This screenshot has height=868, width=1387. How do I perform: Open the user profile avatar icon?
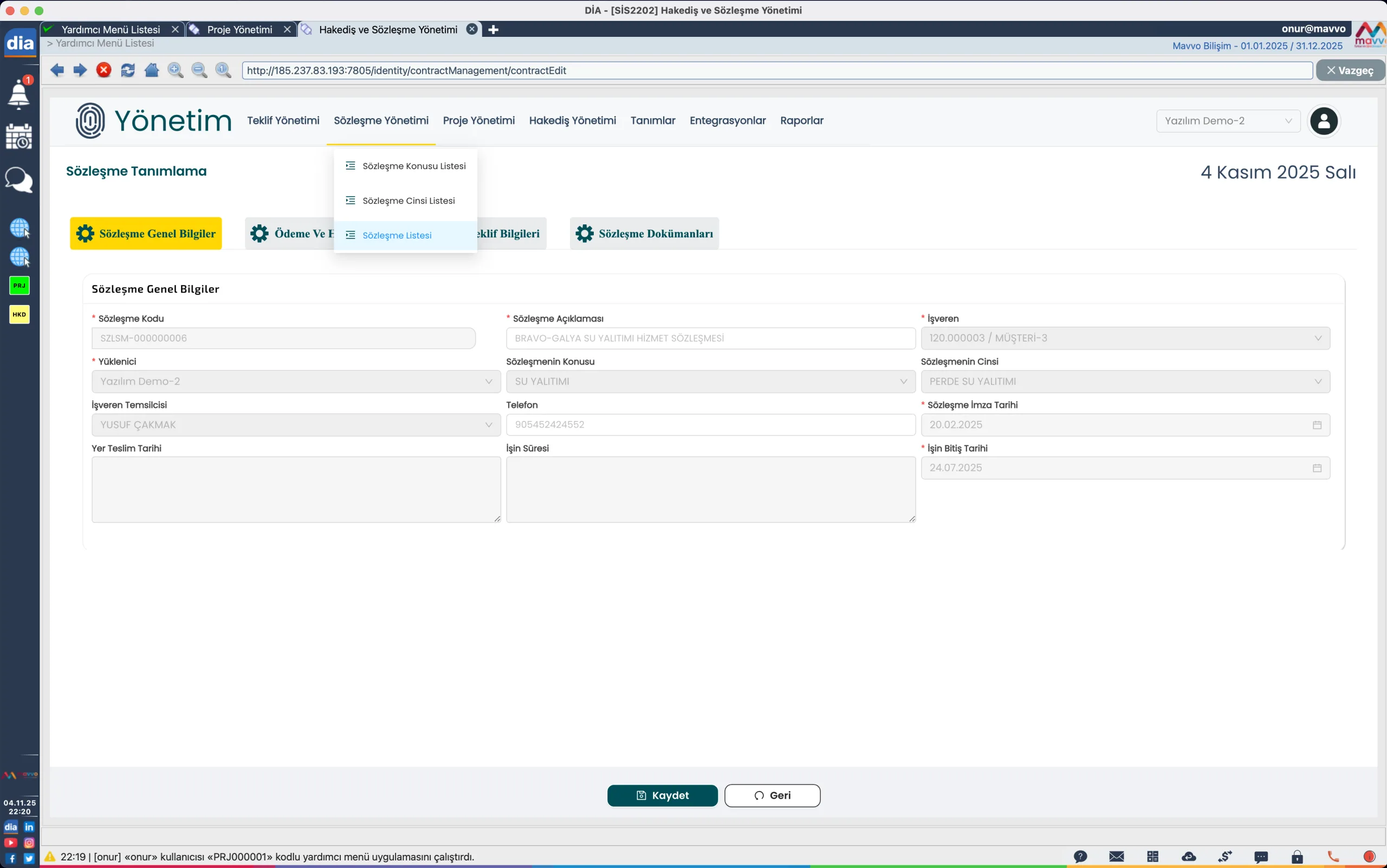[x=1324, y=121]
